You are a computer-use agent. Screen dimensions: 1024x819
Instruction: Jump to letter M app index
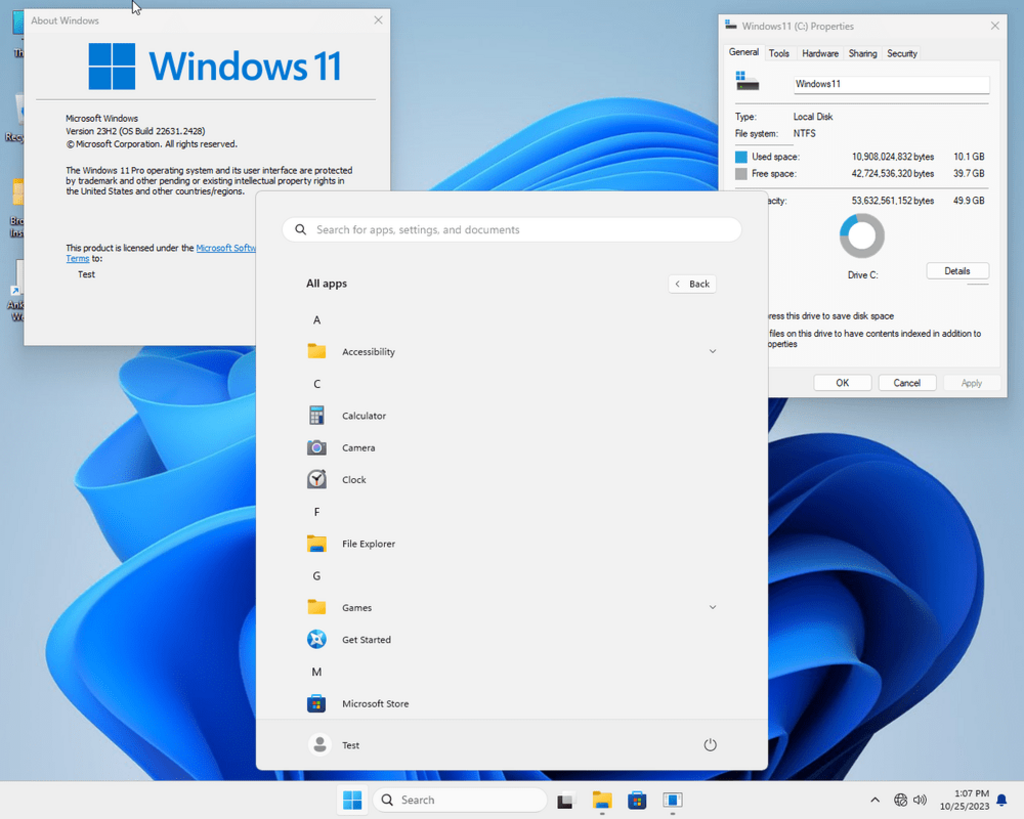click(317, 672)
